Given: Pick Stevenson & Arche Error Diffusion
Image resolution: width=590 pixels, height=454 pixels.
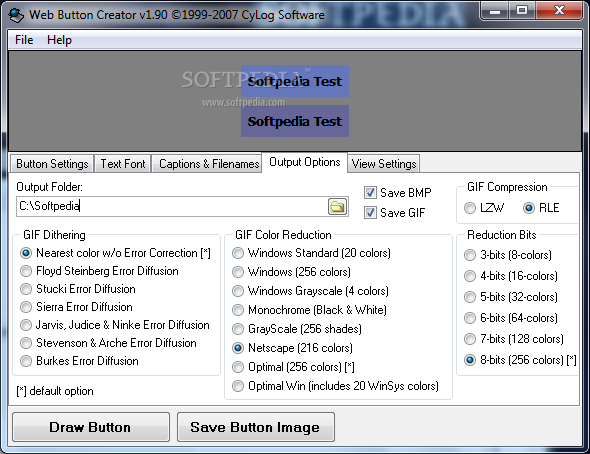Looking at the screenshot, I should click(108, 343).
